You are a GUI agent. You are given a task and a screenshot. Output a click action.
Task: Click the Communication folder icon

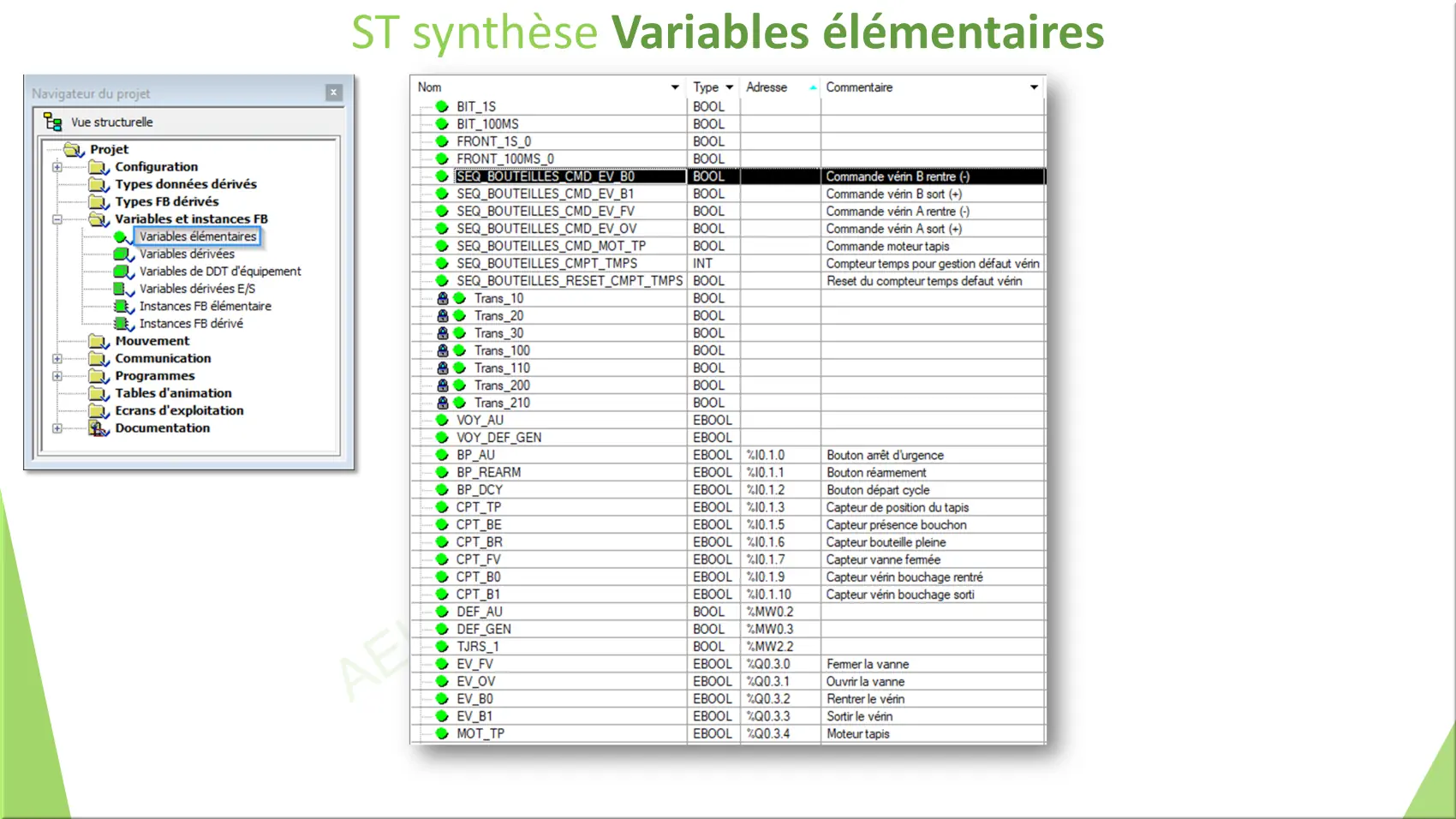(98, 359)
